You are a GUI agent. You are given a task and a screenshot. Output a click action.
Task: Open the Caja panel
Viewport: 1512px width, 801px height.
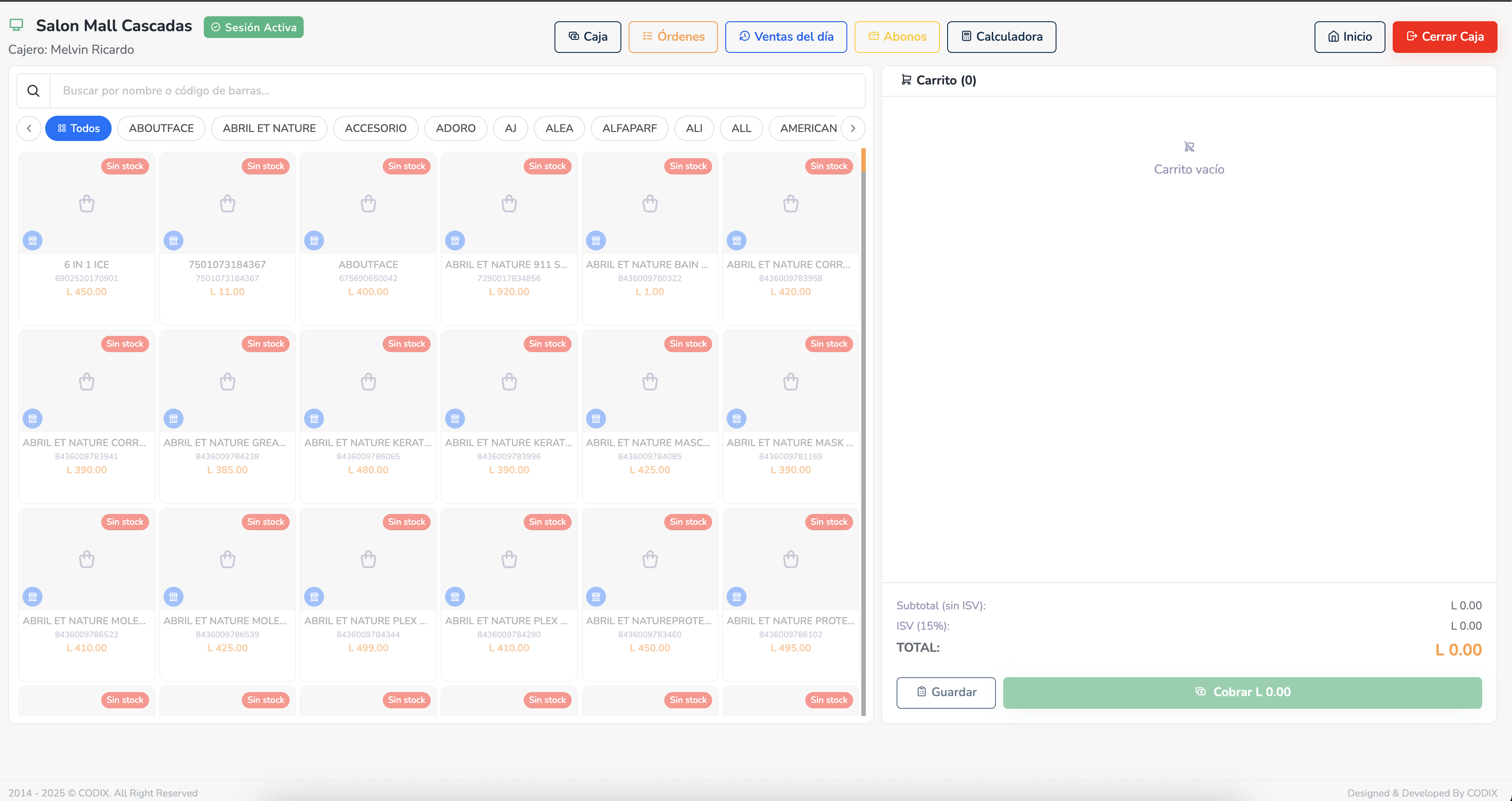tap(587, 37)
